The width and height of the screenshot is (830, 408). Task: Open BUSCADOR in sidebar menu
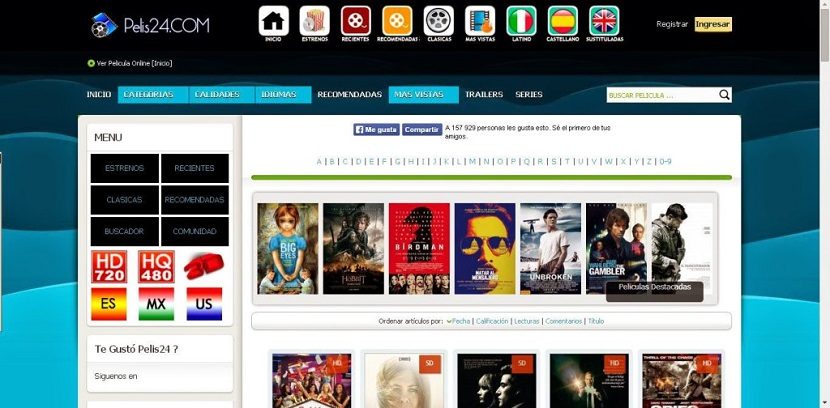tap(124, 232)
